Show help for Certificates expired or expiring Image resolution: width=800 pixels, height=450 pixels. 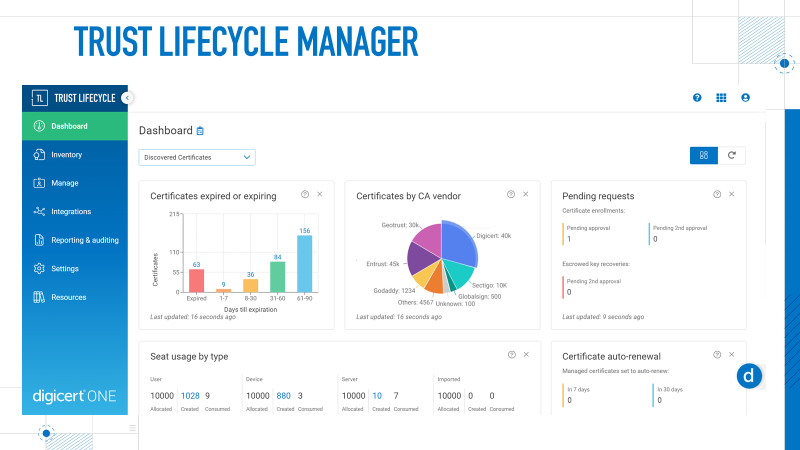[x=305, y=194]
